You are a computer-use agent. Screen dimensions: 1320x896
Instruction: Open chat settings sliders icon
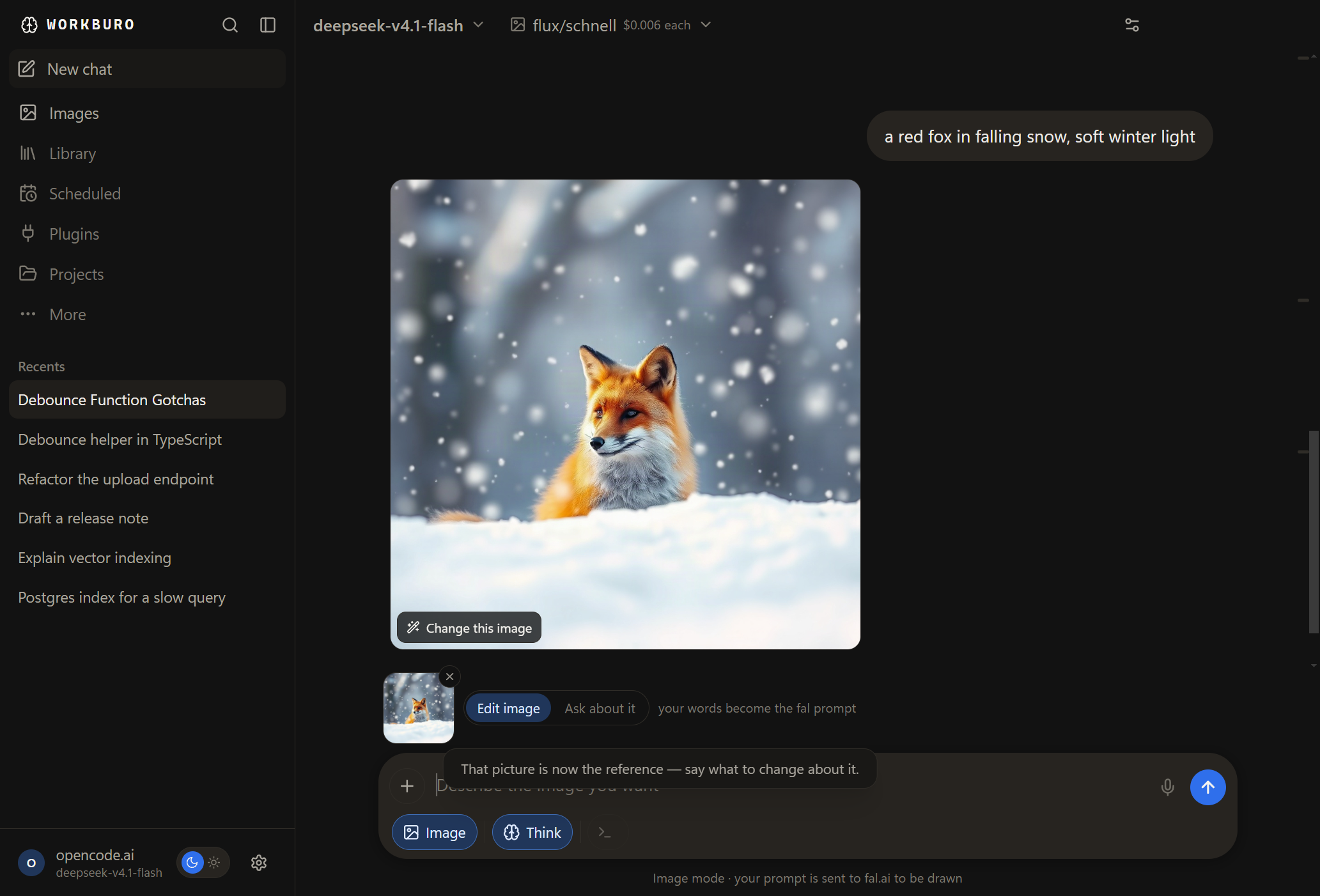[1131, 25]
